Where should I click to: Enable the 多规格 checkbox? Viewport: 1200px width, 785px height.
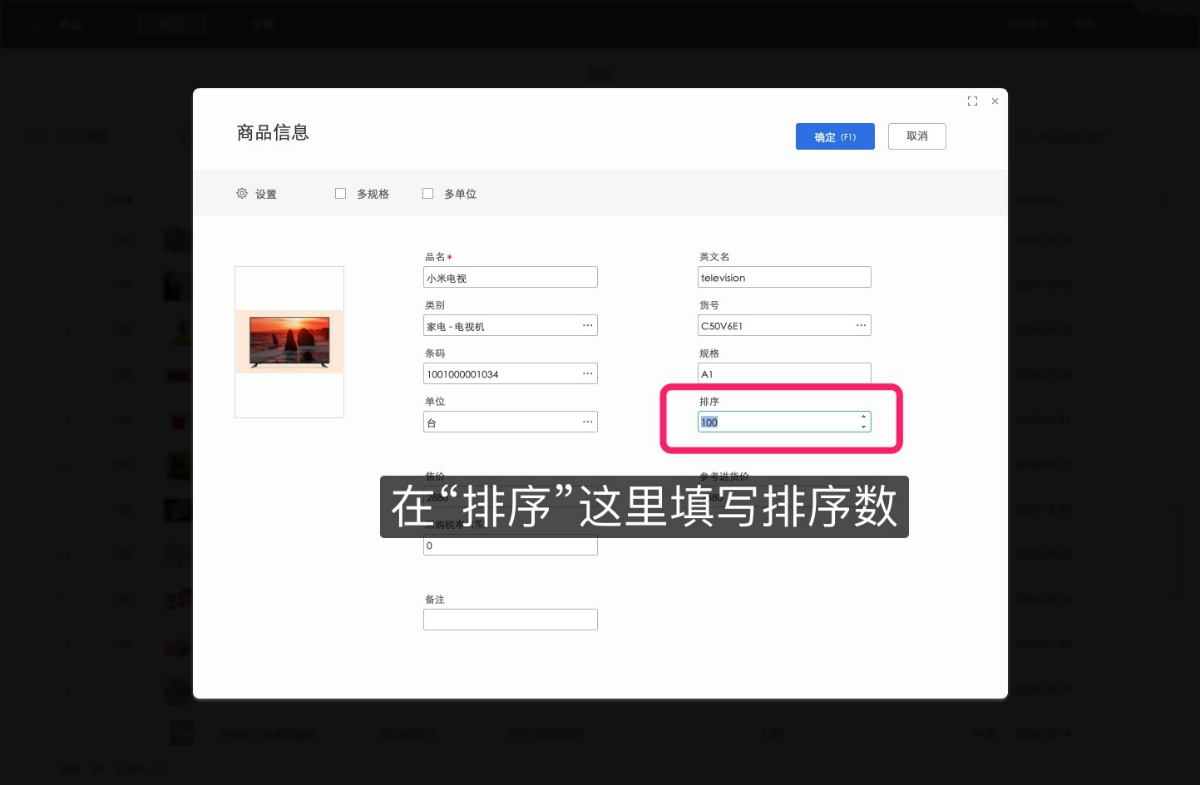coord(341,194)
